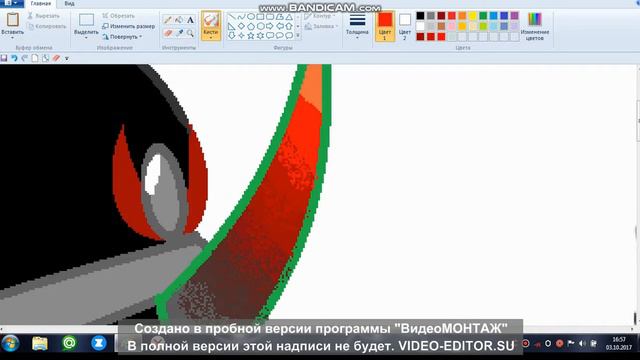Select the Fill with color bucket tool
Image resolution: width=640 pixels, height=360 pixels.
pyautogui.click(x=179, y=20)
